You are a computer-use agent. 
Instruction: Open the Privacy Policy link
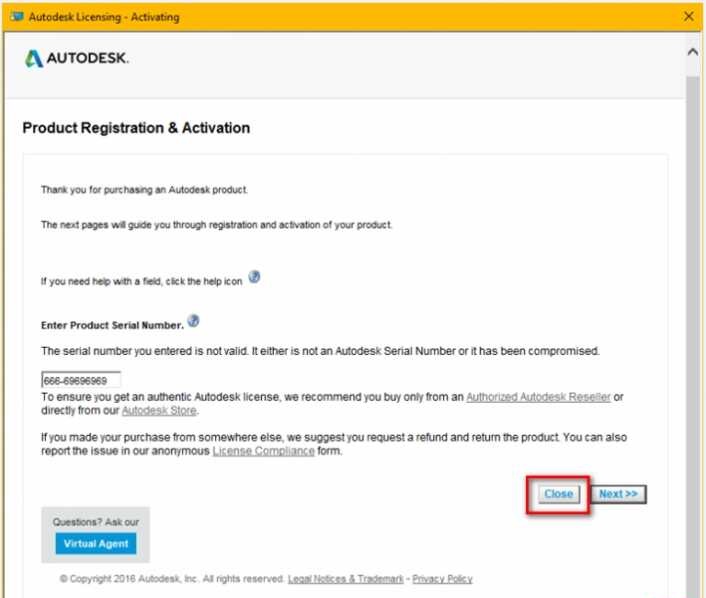pos(442,579)
